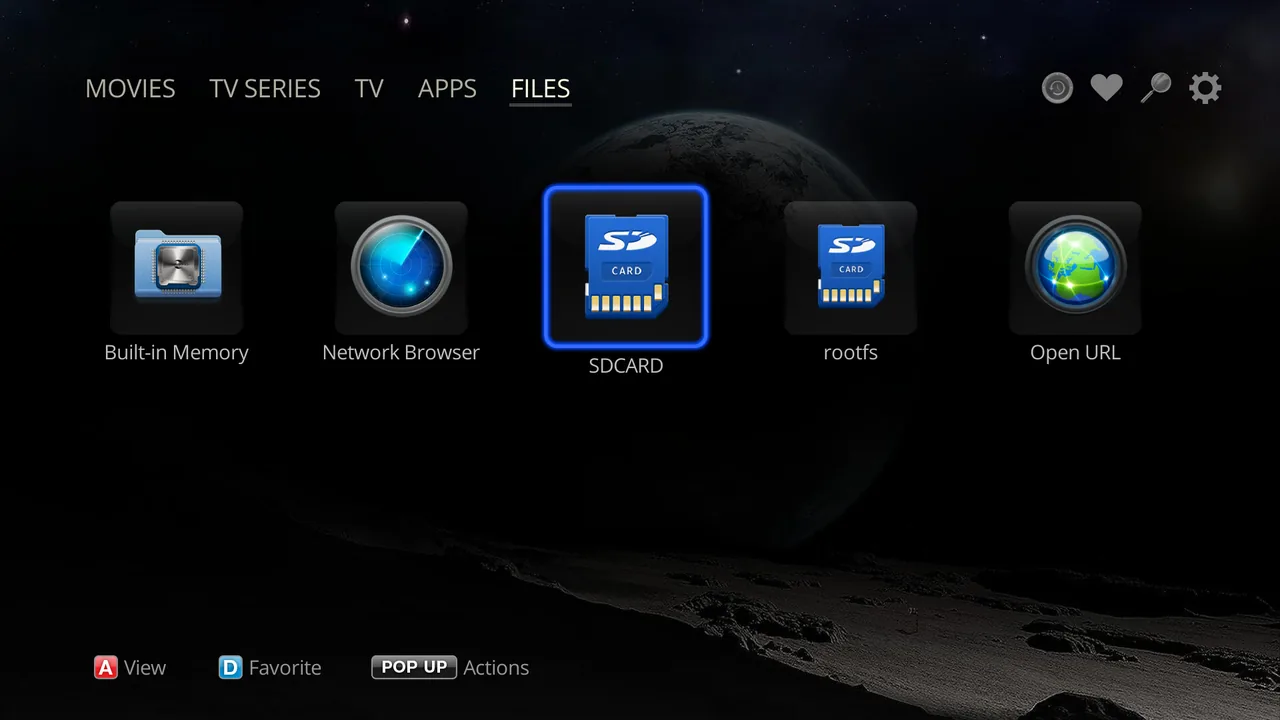Click the 'Network Browser' label text
Image resolution: width=1280 pixels, height=720 pixels.
tap(401, 352)
